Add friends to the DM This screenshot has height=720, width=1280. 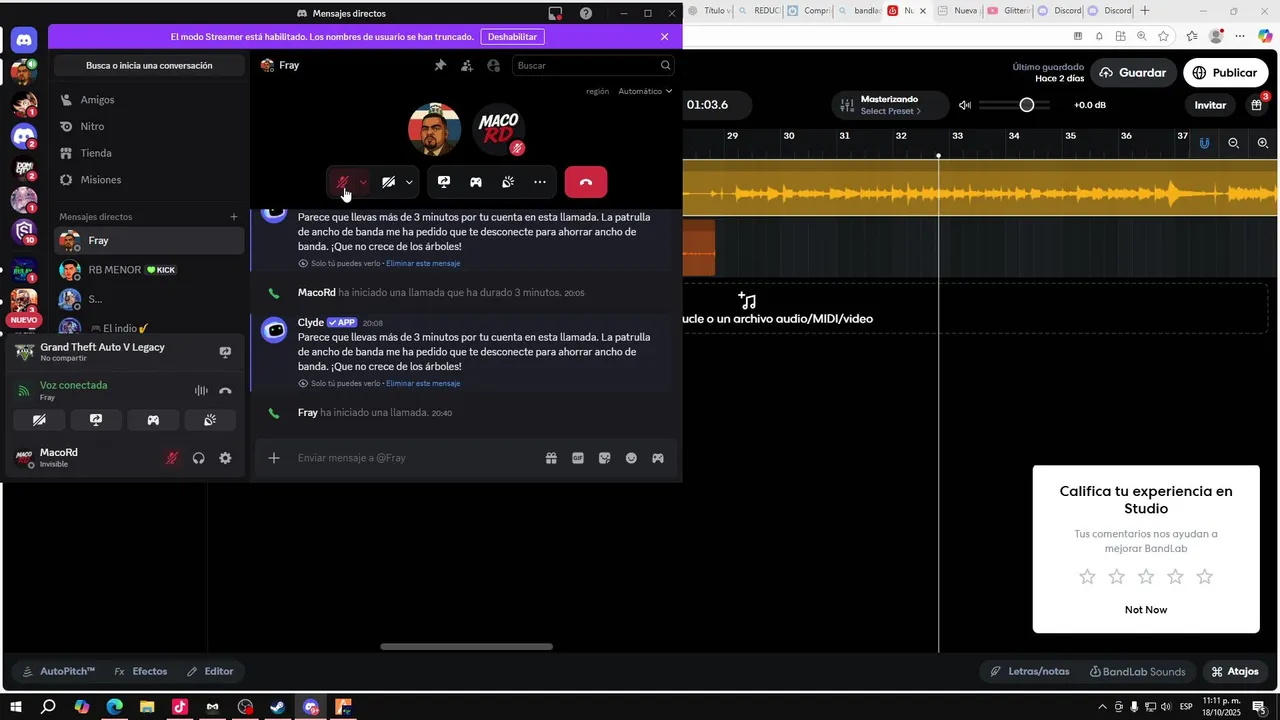467,65
